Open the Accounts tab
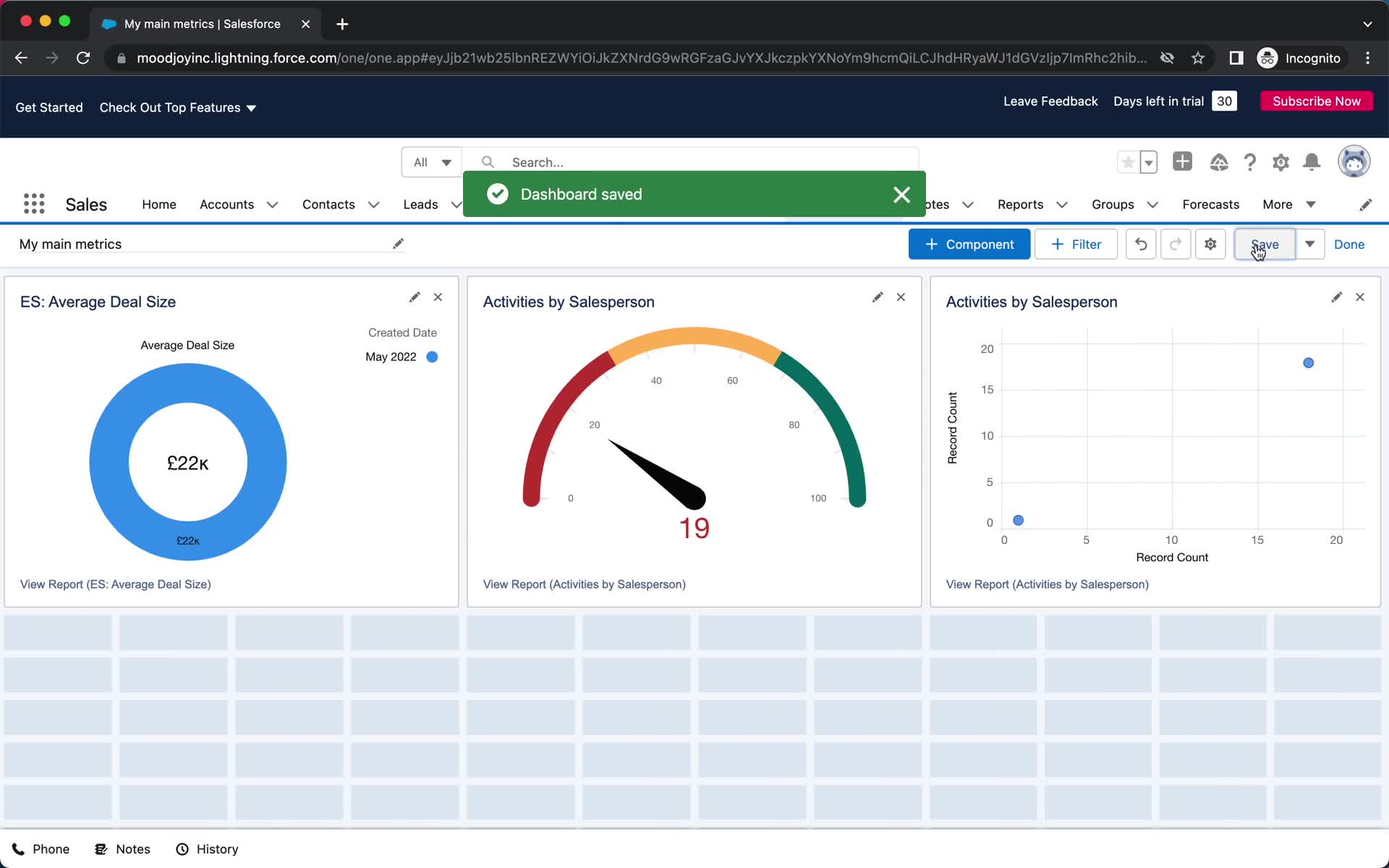This screenshot has width=1389, height=868. [x=226, y=205]
